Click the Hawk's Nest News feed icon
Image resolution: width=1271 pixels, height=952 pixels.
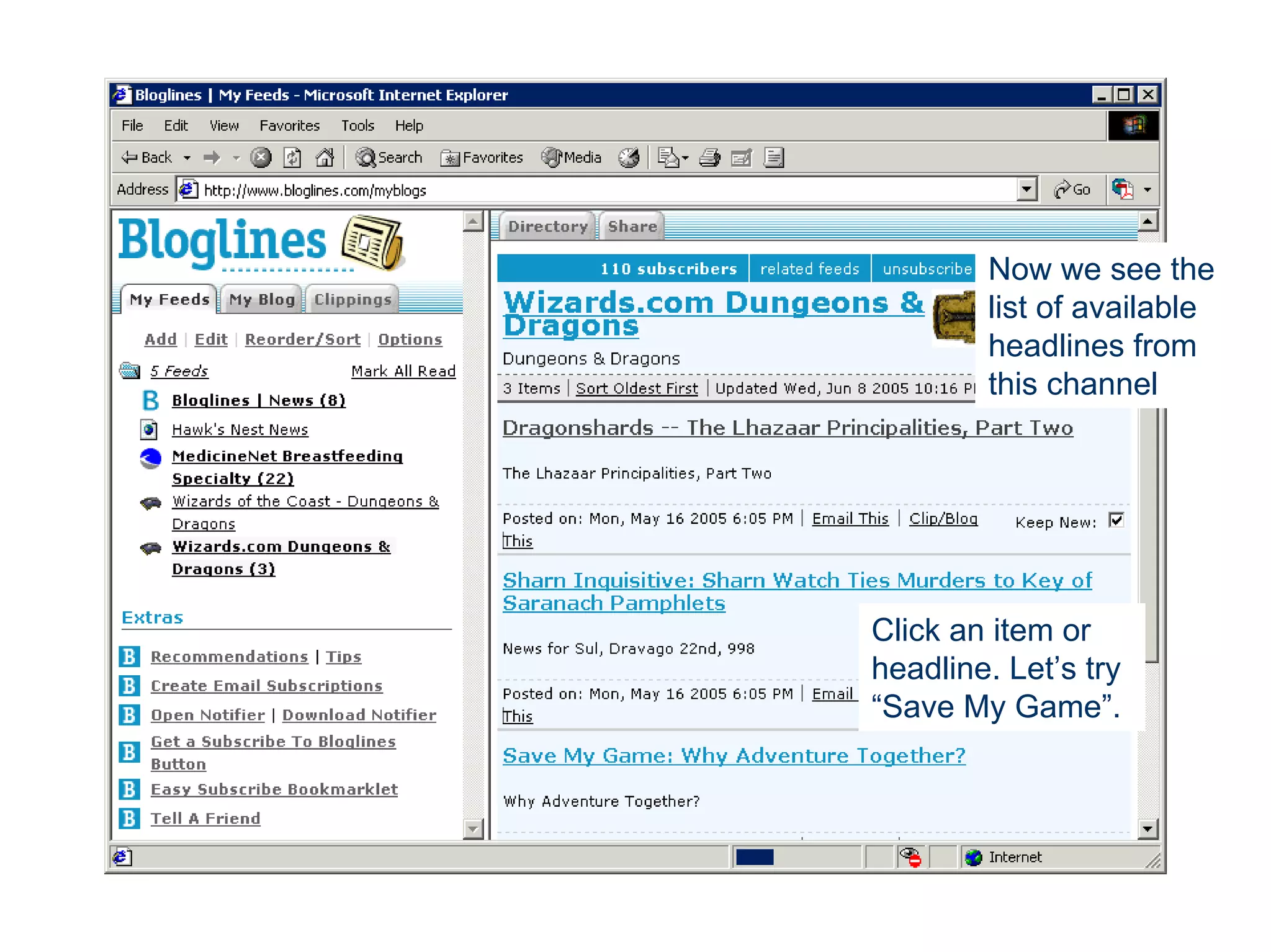[150, 429]
